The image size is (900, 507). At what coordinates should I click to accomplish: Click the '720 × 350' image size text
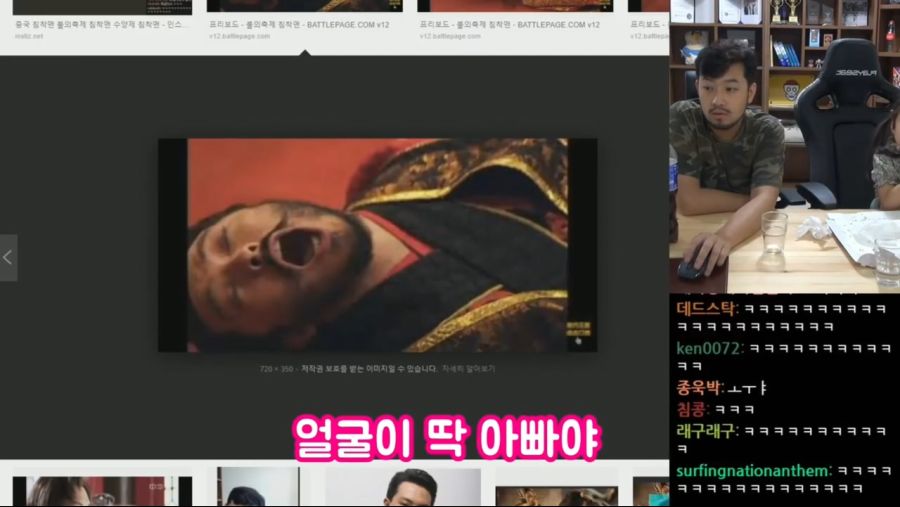(x=277, y=369)
